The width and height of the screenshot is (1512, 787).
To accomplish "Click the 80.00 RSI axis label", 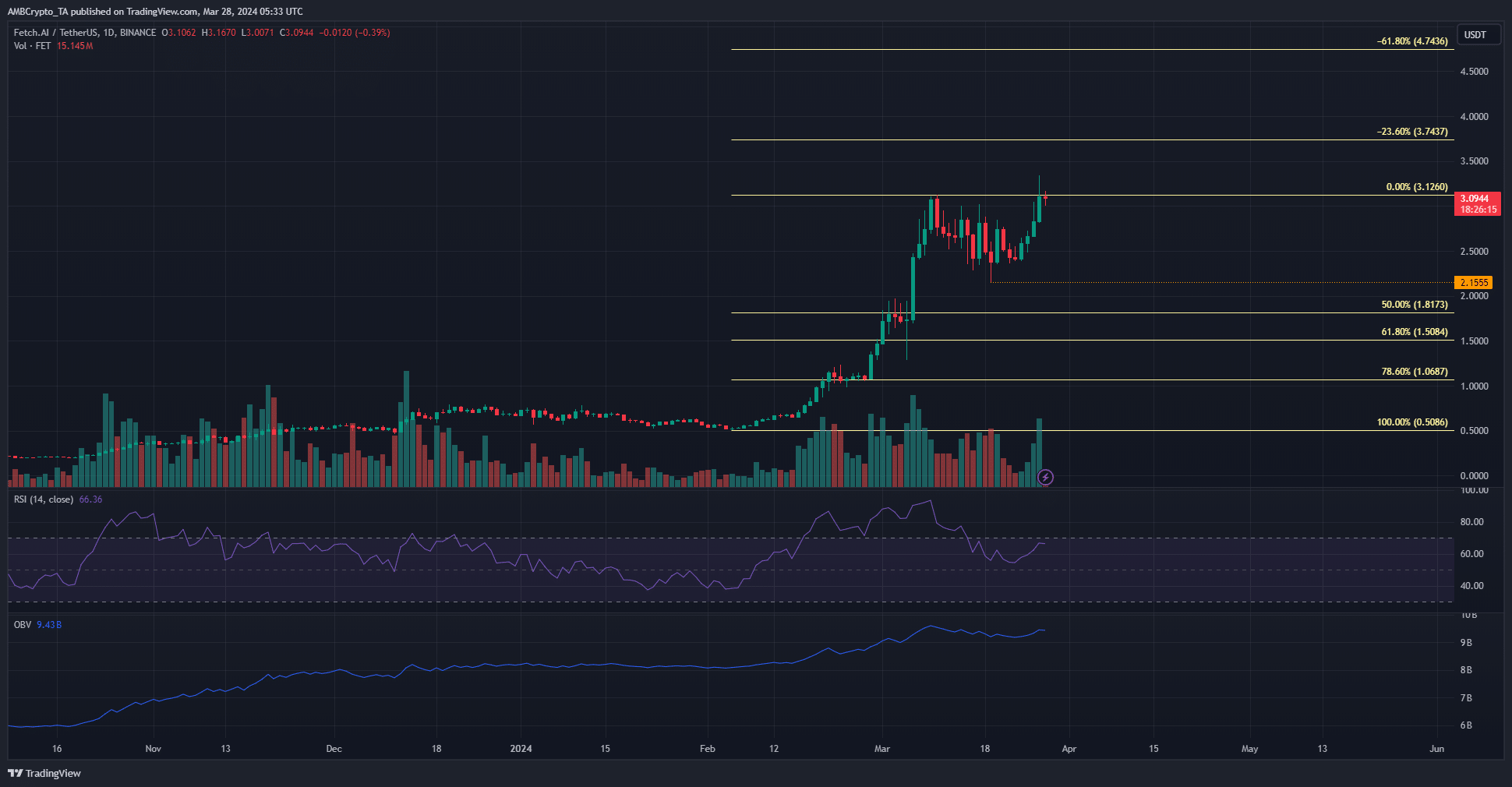I will click(x=1471, y=522).
